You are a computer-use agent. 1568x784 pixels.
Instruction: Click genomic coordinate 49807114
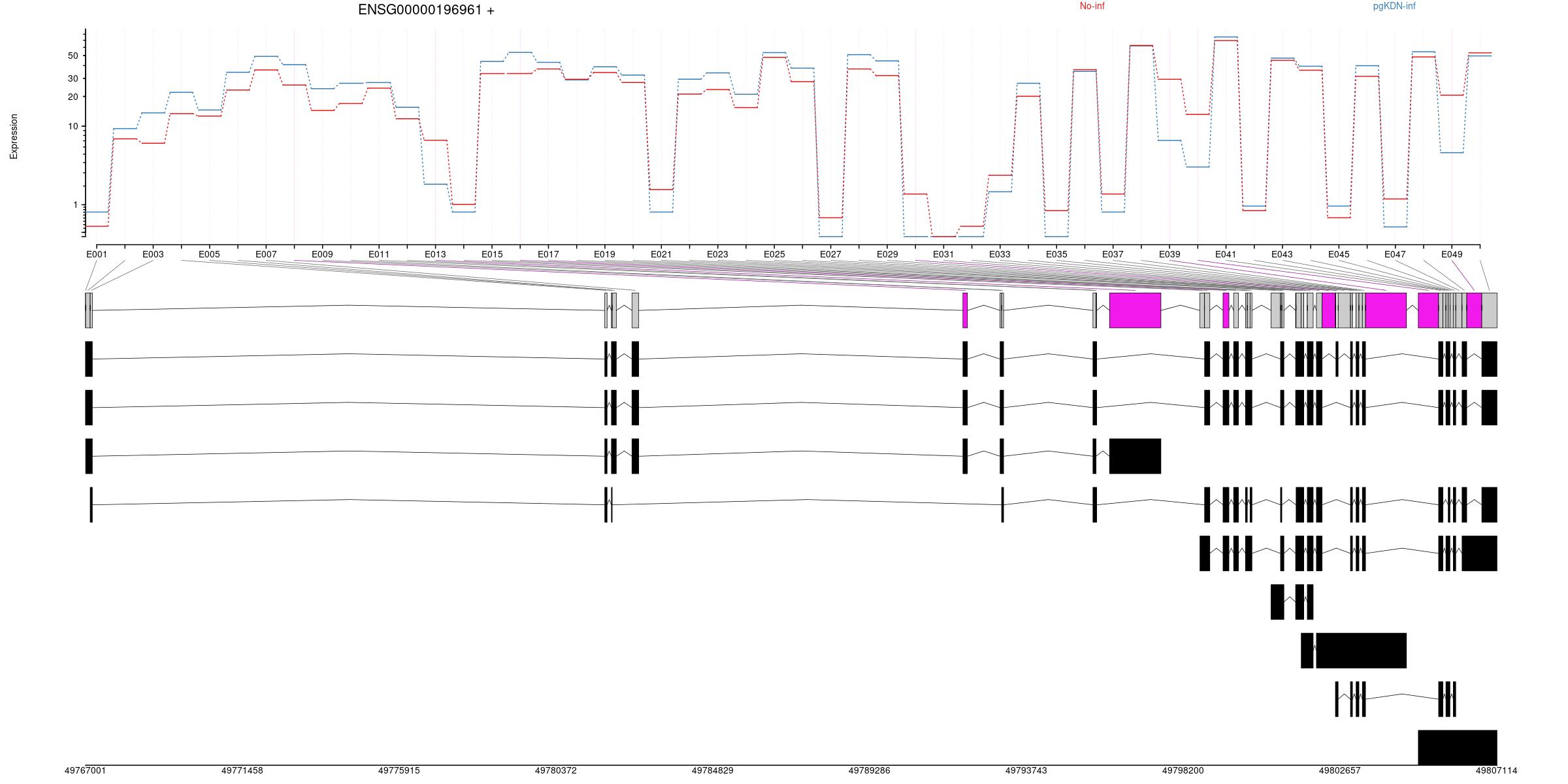click(1496, 770)
